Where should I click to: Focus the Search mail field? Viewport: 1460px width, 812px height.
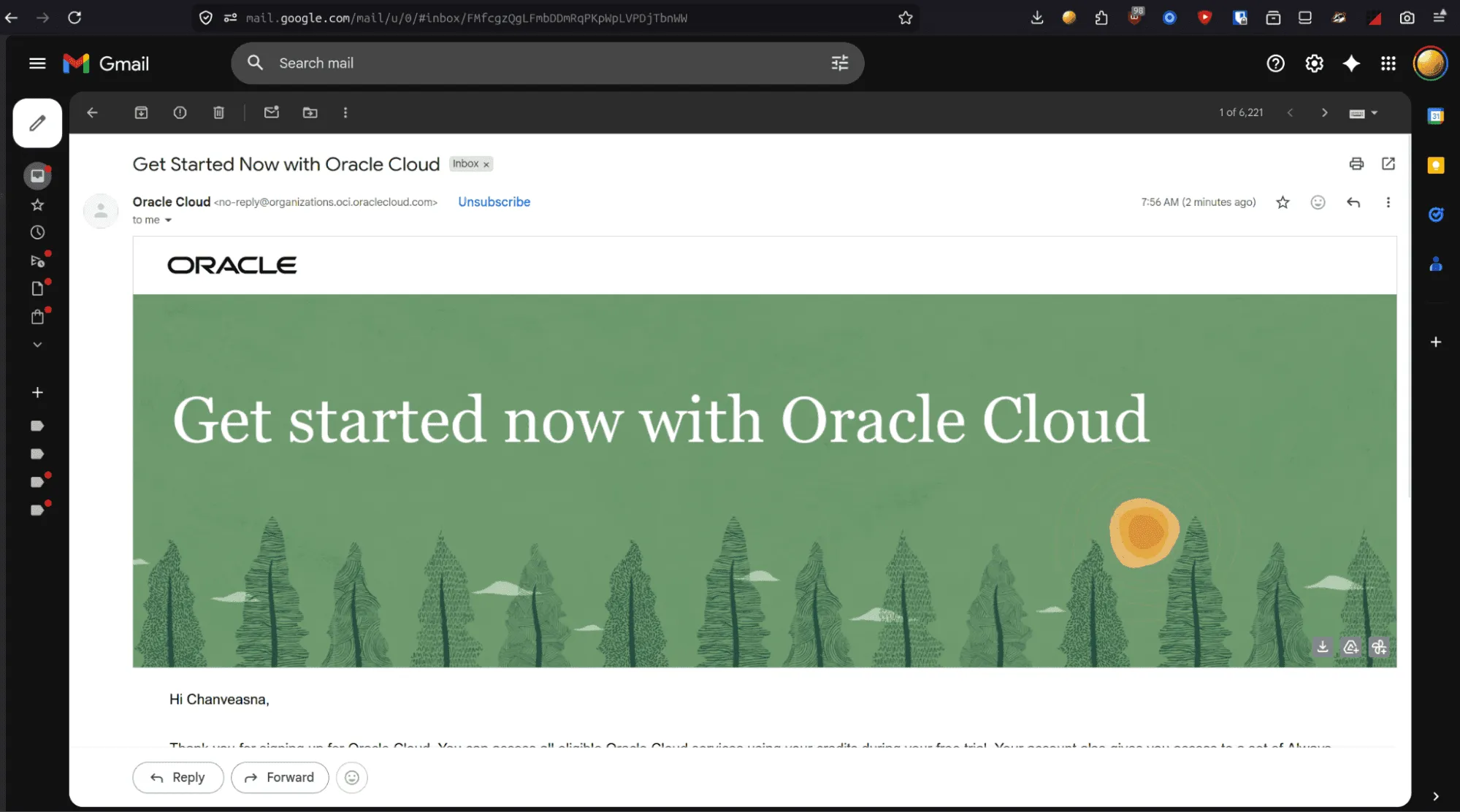pos(548,63)
